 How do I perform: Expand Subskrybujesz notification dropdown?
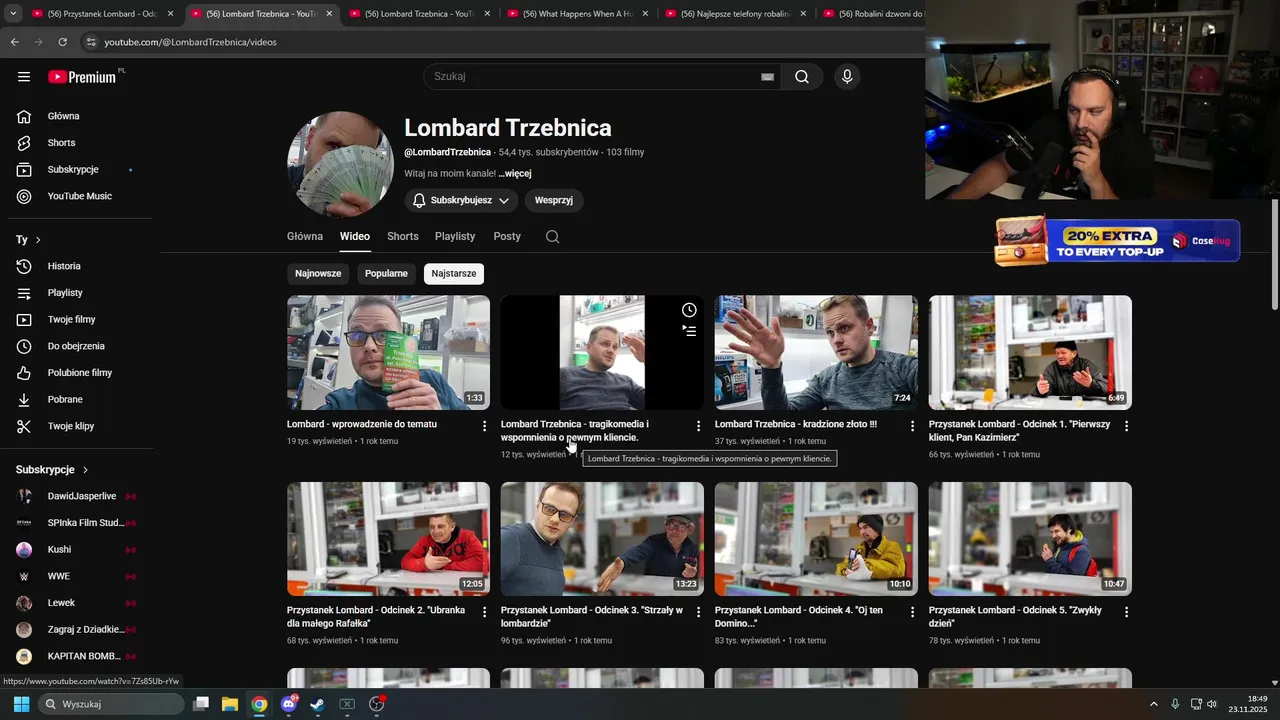pyautogui.click(x=504, y=201)
